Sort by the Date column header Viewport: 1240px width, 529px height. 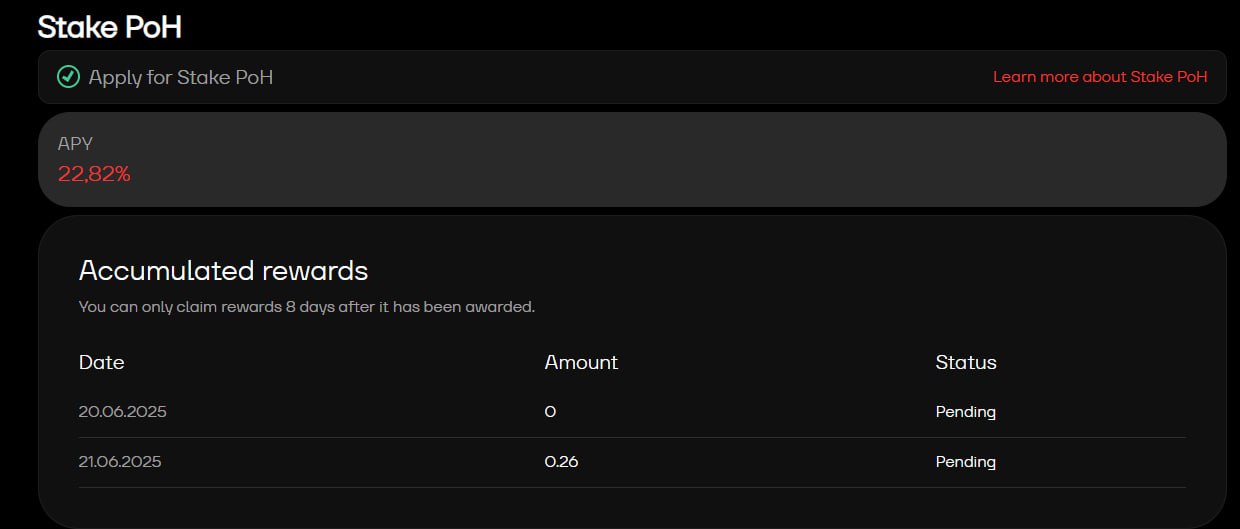pyautogui.click(x=101, y=362)
